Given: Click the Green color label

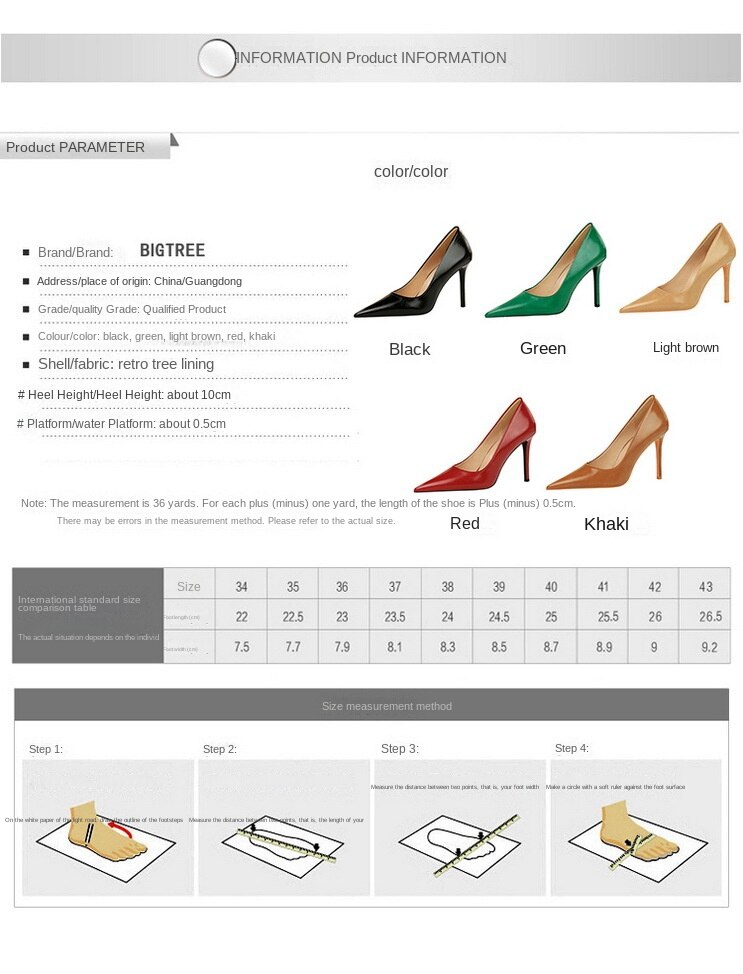Looking at the screenshot, I should coord(543,348).
